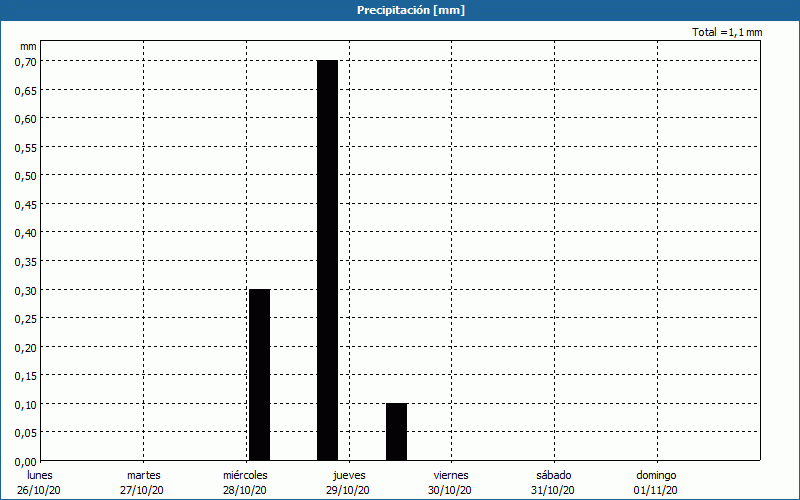This screenshot has height=500, width=800.
Task: Click the 0,35 axis value
Action: [26, 262]
